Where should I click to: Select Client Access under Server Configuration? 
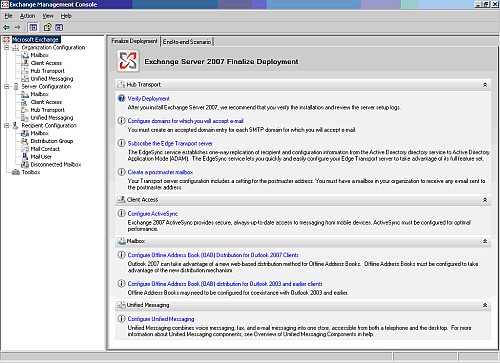tap(46, 102)
